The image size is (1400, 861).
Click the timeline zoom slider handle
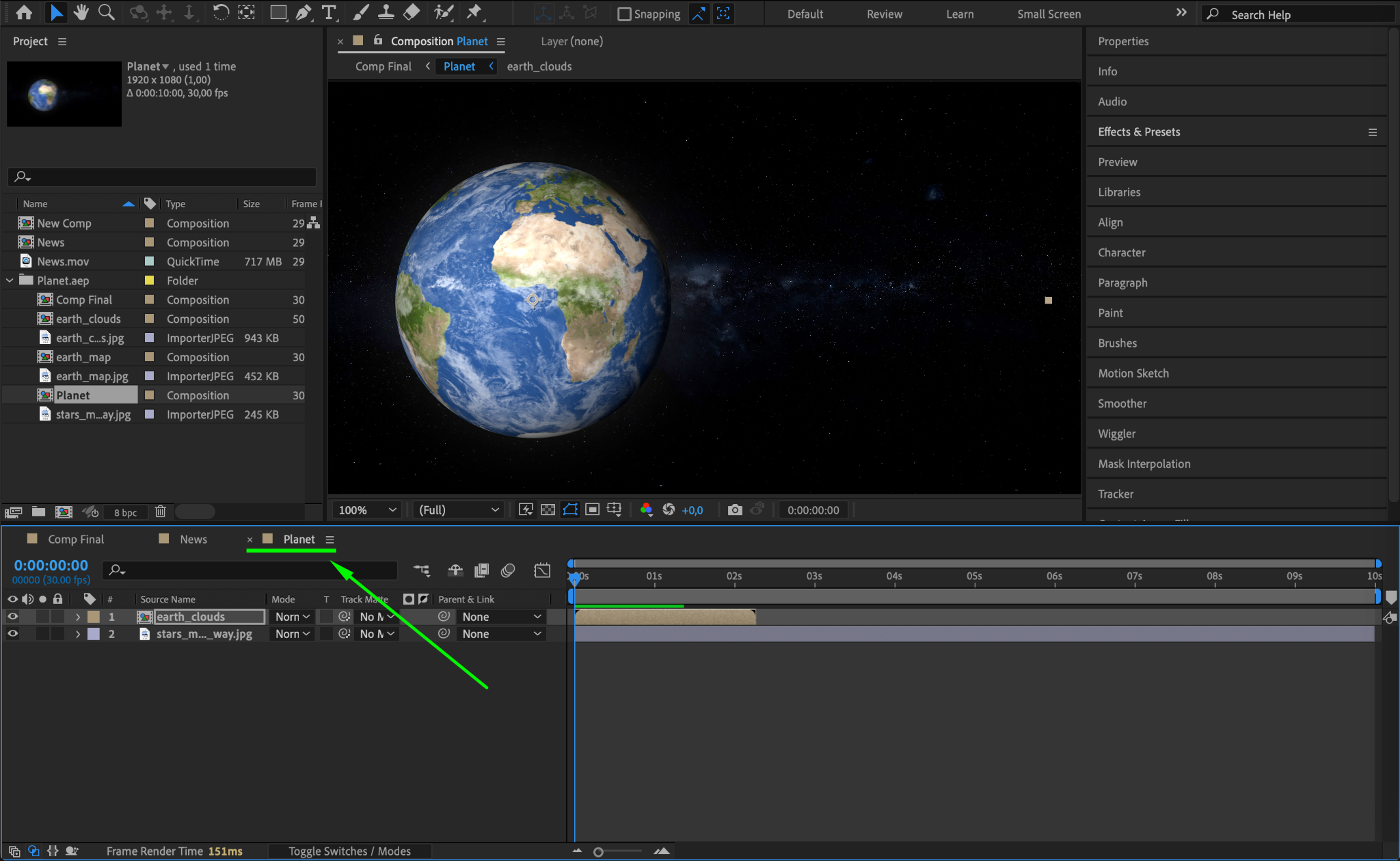pyautogui.click(x=598, y=851)
